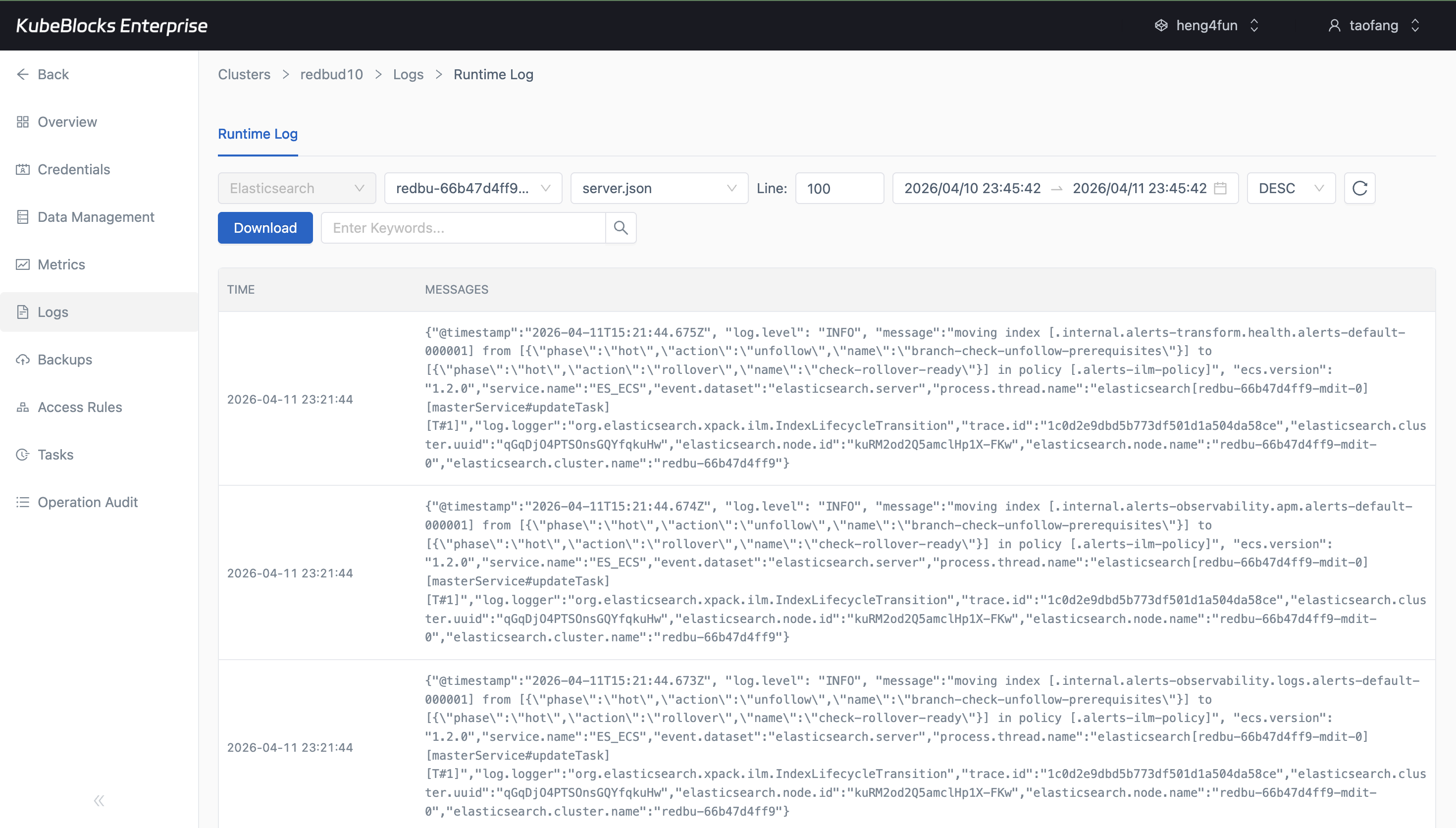Click the taofang user avatar icon
Viewport: 1456px width, 828px height.
click(1334, 26)
